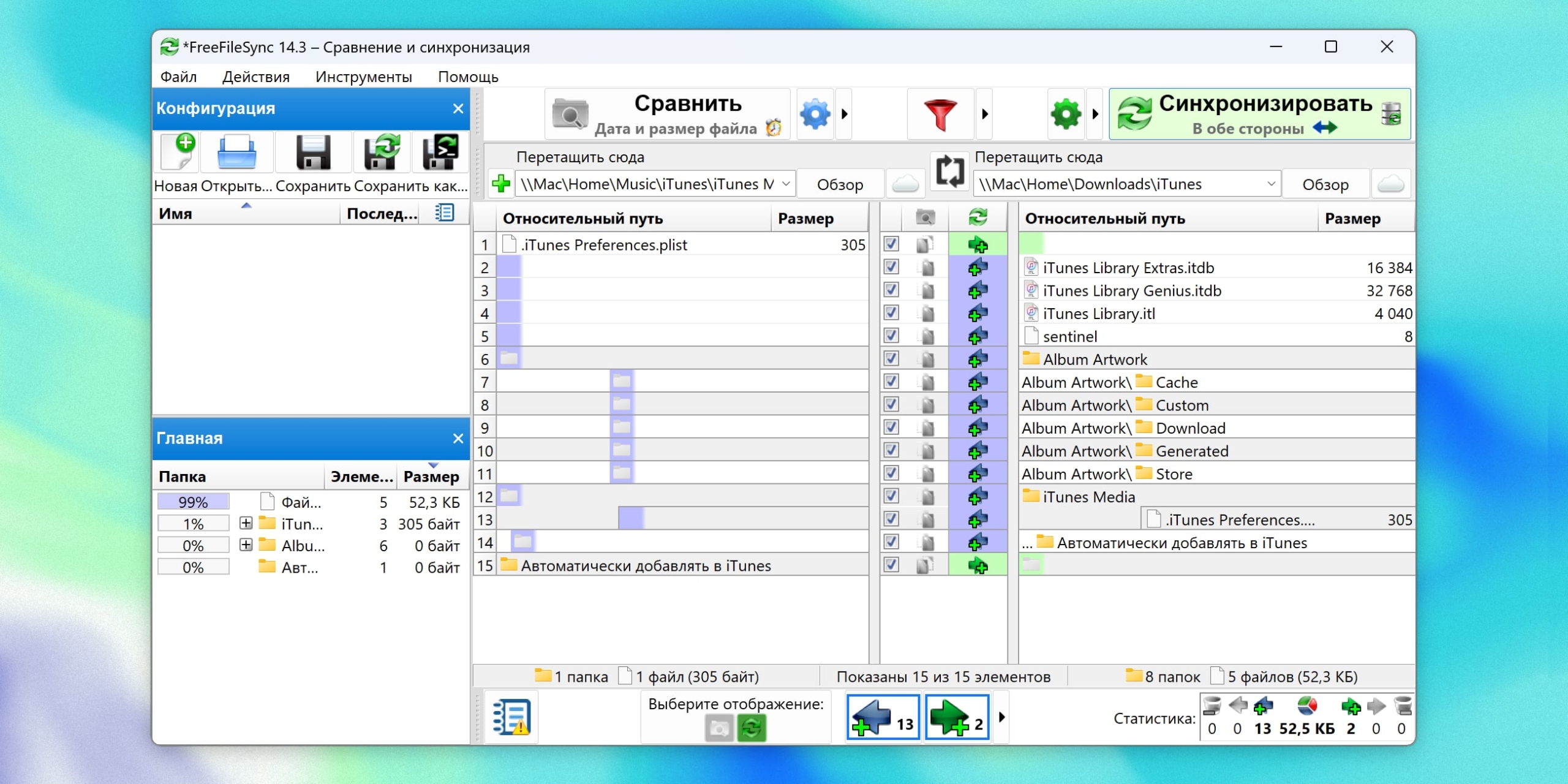Click the iTunes Library.itl file icon
1568x784 pixels.
(1031, 314)
